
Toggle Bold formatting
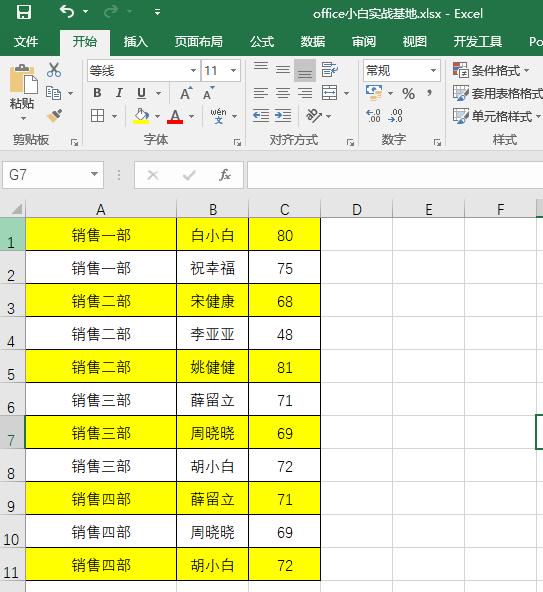tap(97, 93)
